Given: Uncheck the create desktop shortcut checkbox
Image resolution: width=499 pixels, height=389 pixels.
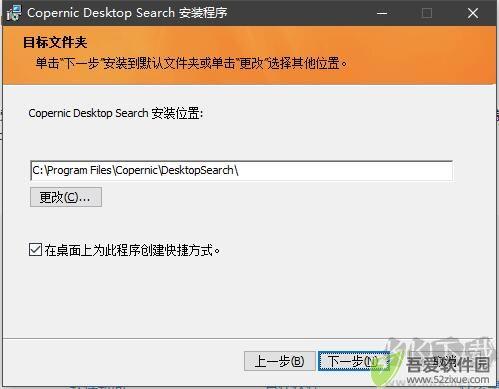Looking at the screenshot, I should (x=35, y=250).
